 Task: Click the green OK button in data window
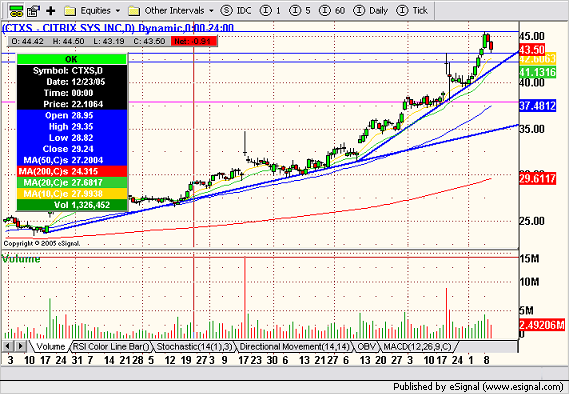pyautogui.click(x=71, y=59)
